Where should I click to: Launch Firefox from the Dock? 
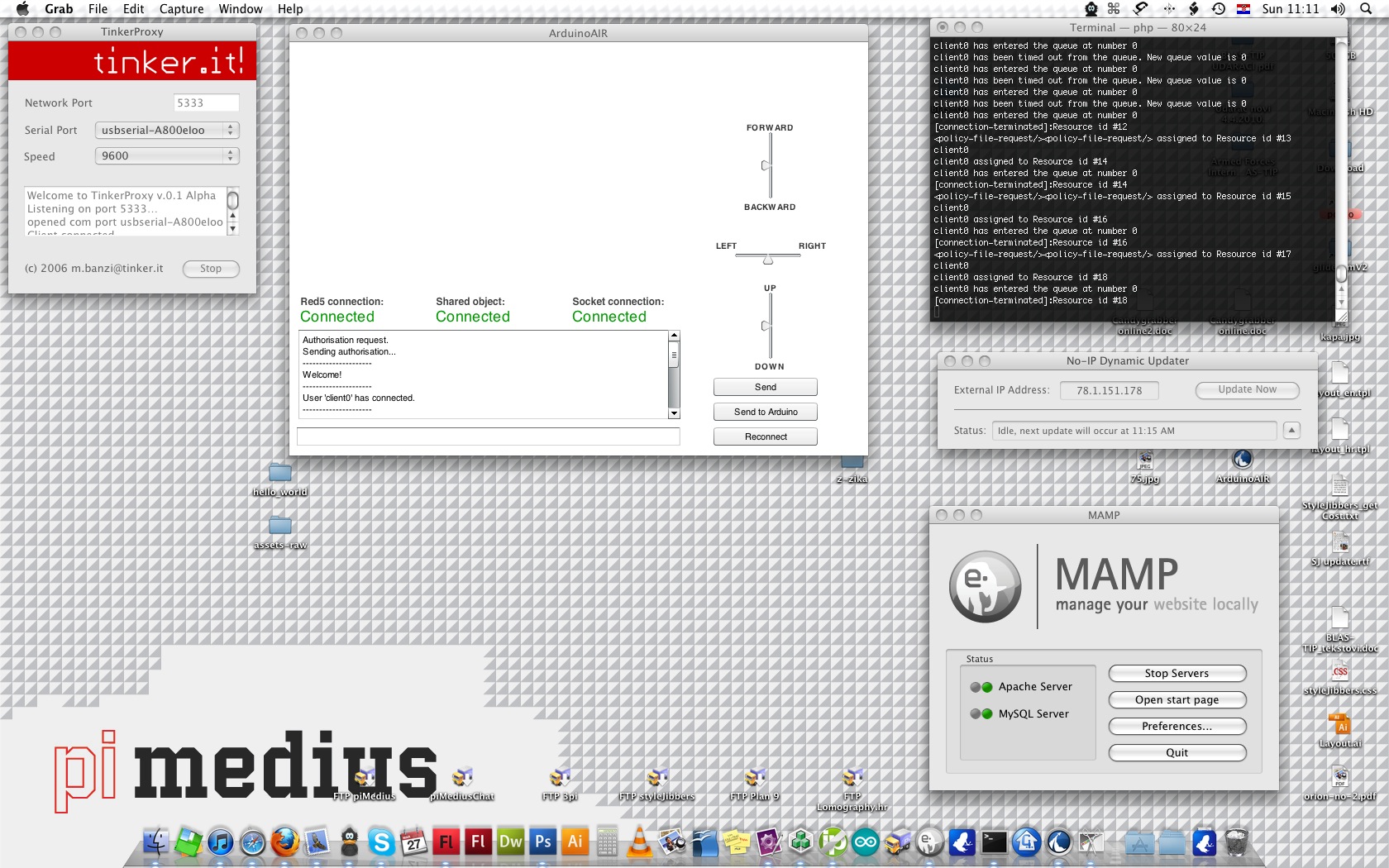point(285,842)
